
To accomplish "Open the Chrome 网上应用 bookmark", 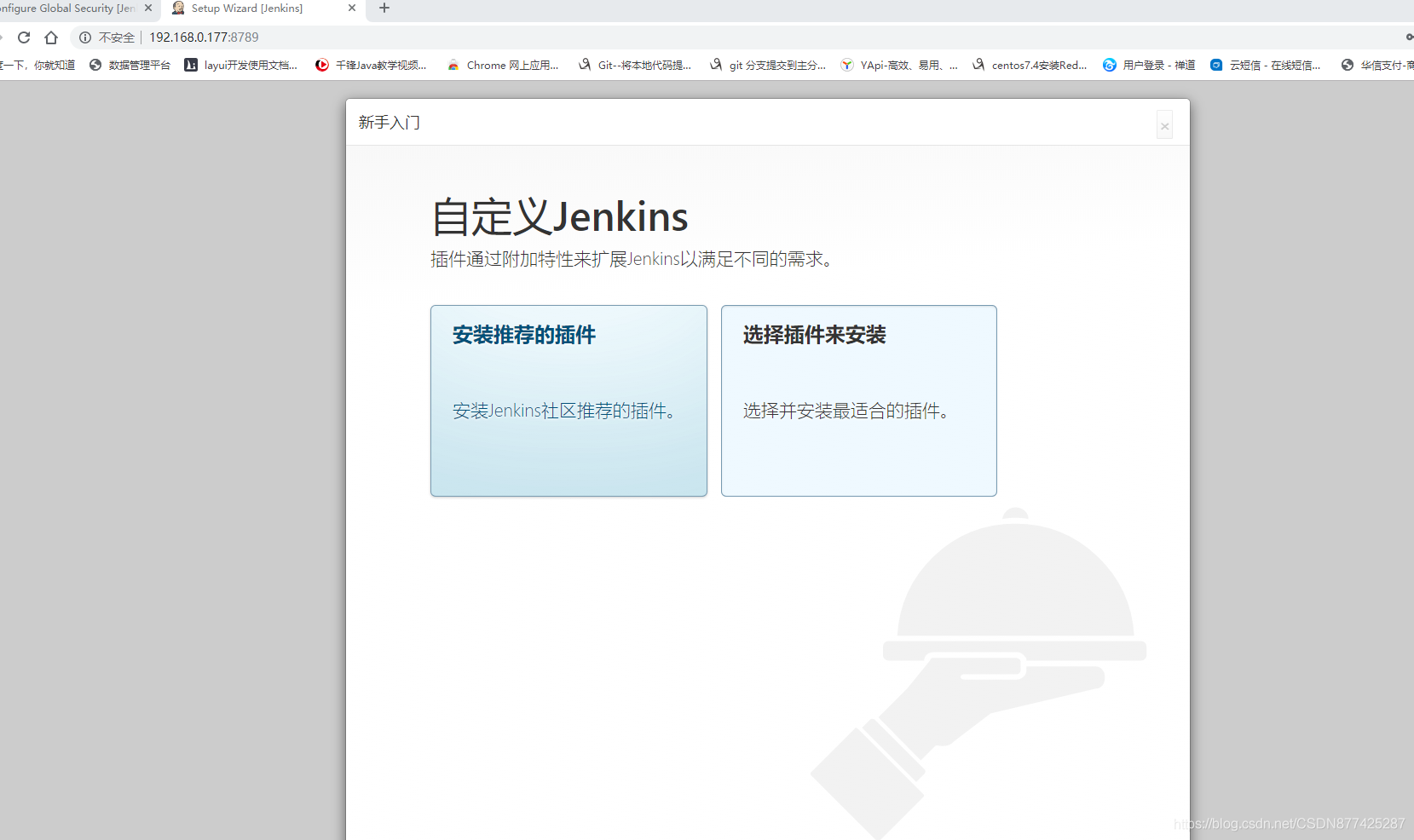I will [x=503, y=66].
